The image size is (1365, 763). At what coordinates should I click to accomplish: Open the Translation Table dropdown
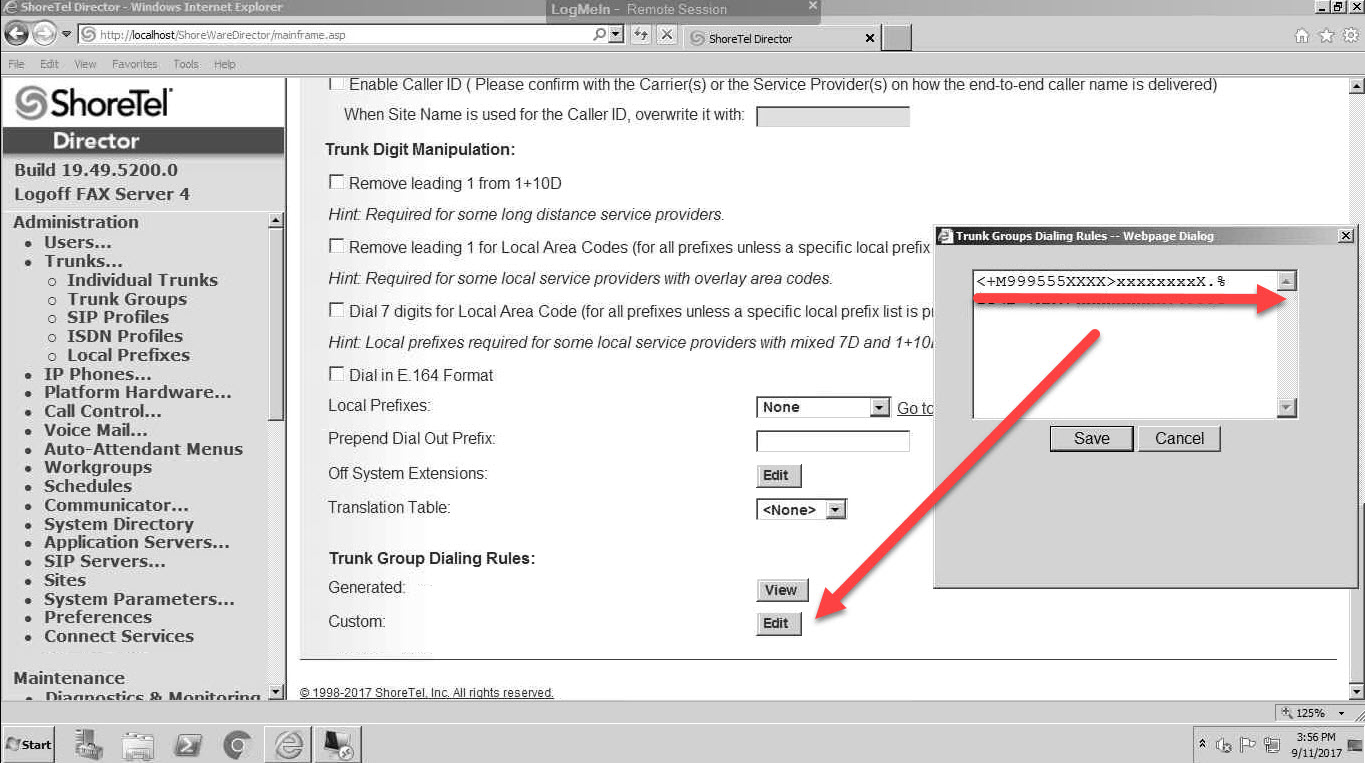click(x=802, y=509)
